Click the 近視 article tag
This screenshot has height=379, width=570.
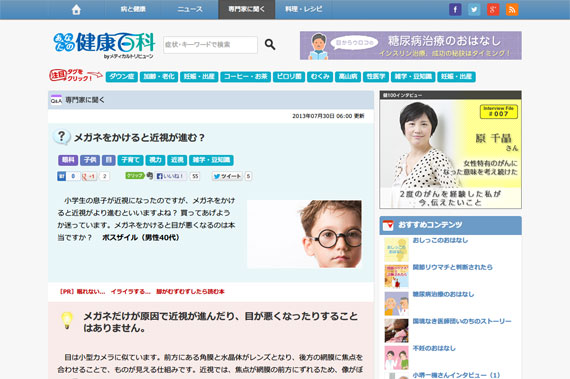[177, 160]
